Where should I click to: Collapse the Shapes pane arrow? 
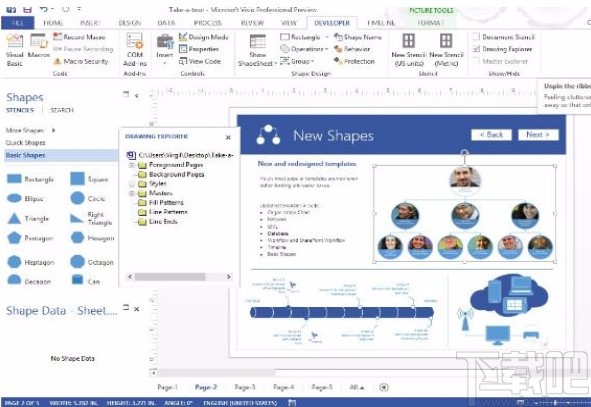click(x=136, y=96)
